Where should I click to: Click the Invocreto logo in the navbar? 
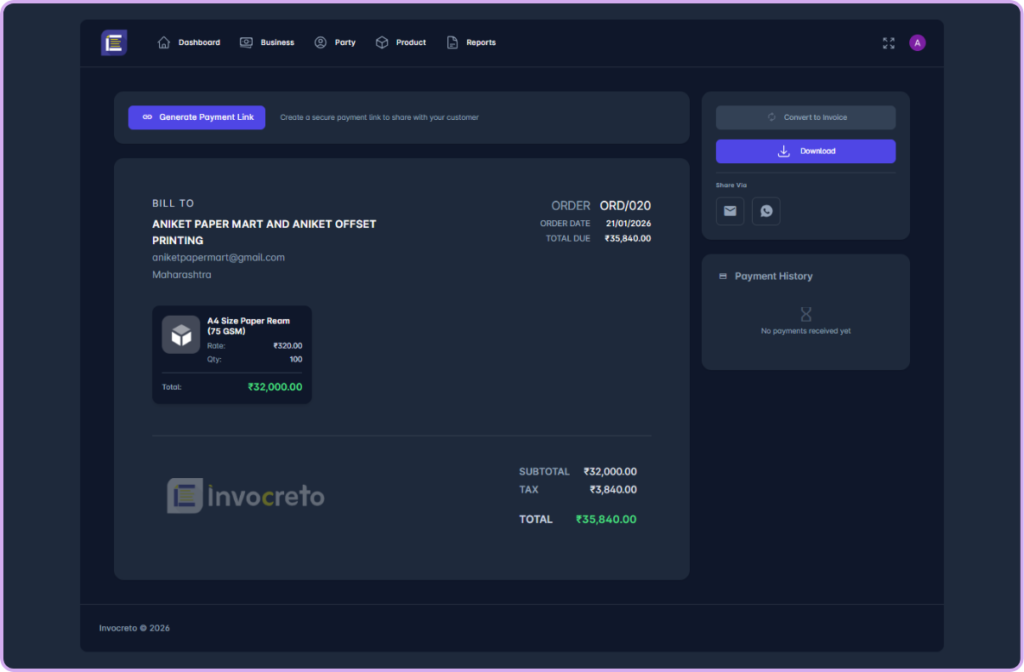pos(114,43)
